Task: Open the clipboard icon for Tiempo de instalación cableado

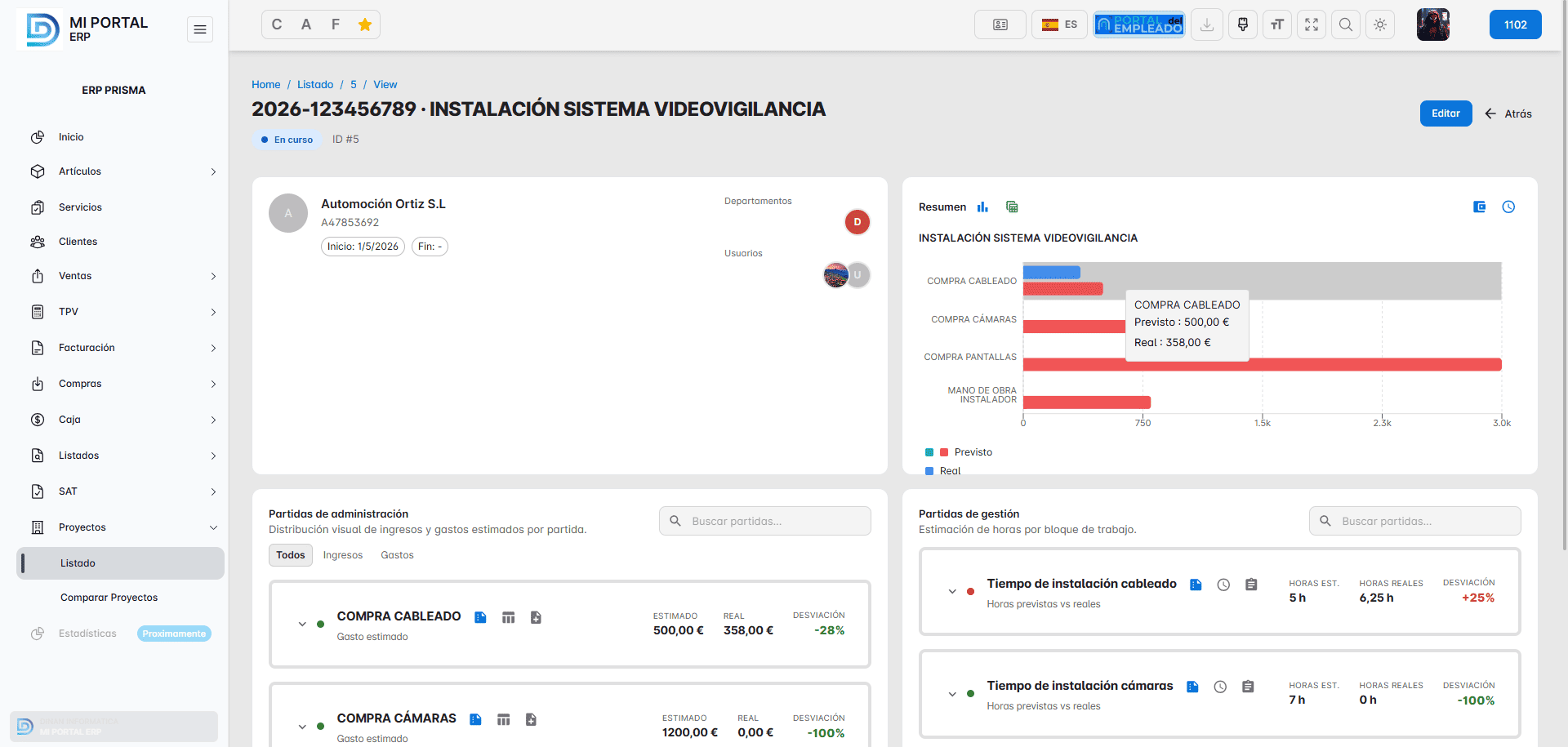Action: (1251, 585)
